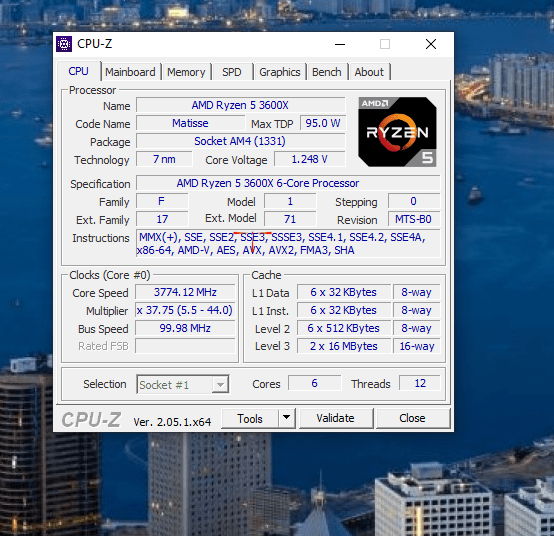Click the Ext. Model value 71
The height and width of the screenshot is (536, 554).
(x=290, y=219)
